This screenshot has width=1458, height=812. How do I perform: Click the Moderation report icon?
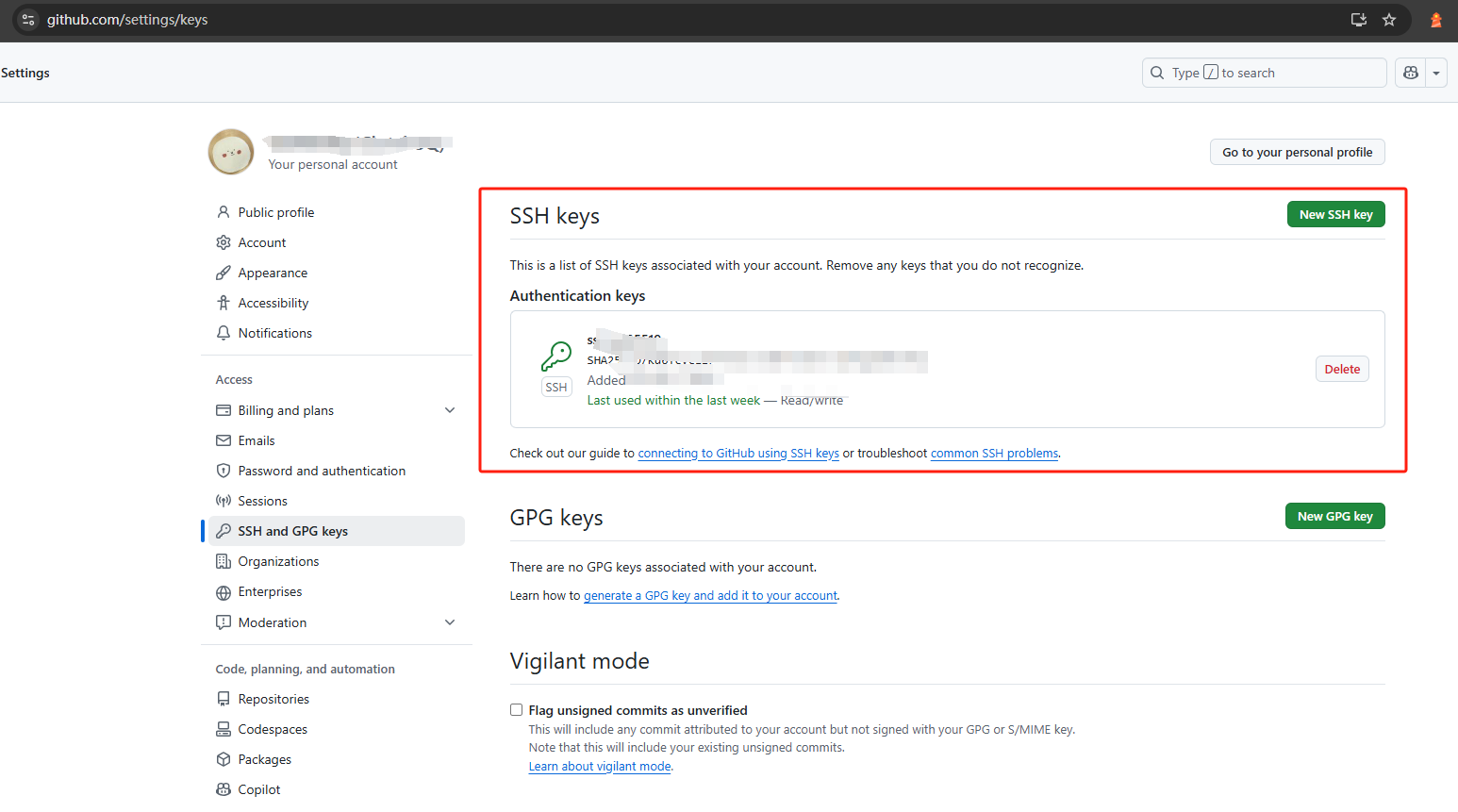click(224, 622)
